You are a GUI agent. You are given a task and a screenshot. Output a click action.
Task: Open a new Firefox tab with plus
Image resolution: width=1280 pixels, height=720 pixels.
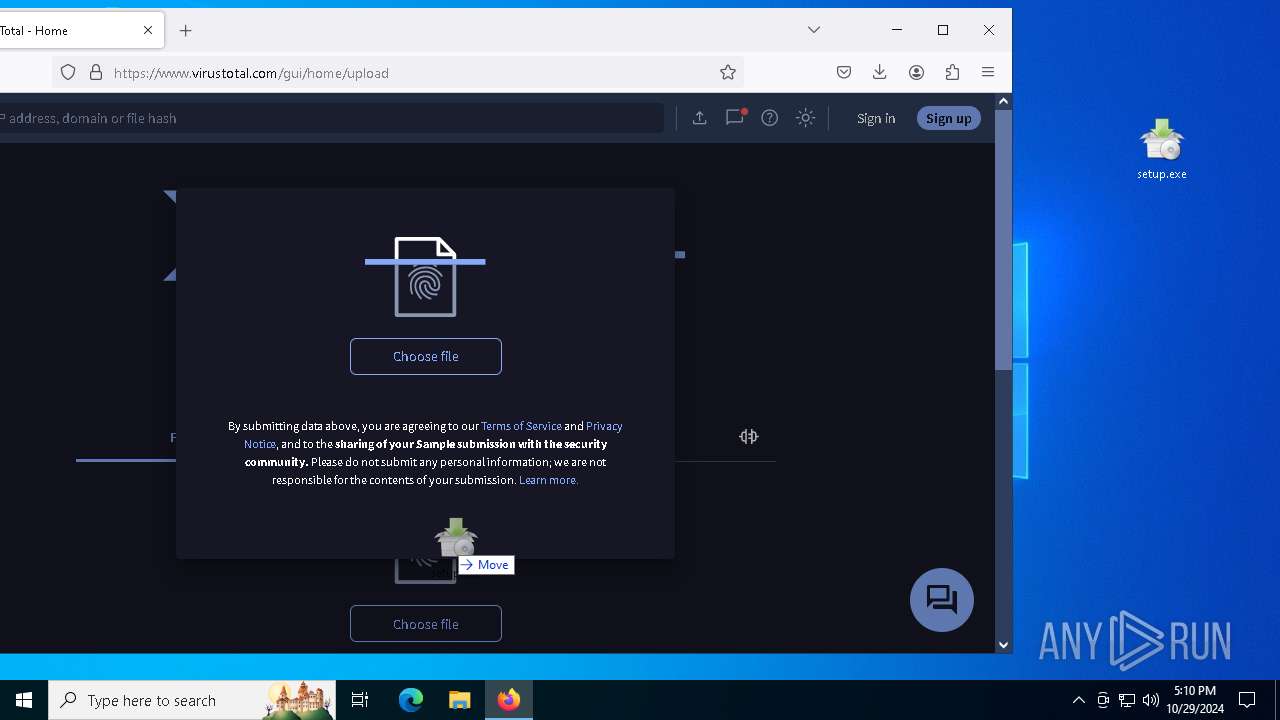[186, 31]
